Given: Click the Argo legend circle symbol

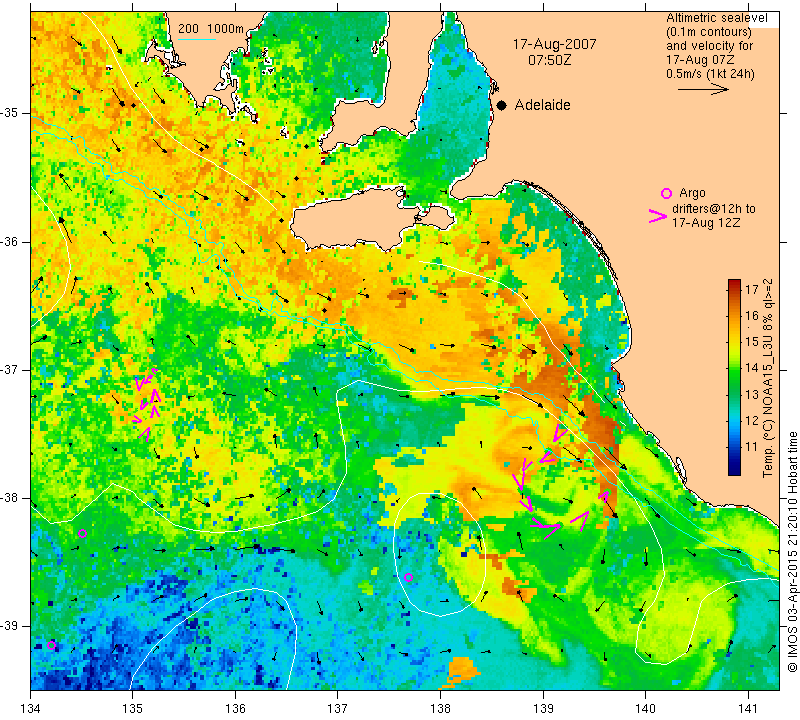Looking at the screenshot, I should pos(666,193).
